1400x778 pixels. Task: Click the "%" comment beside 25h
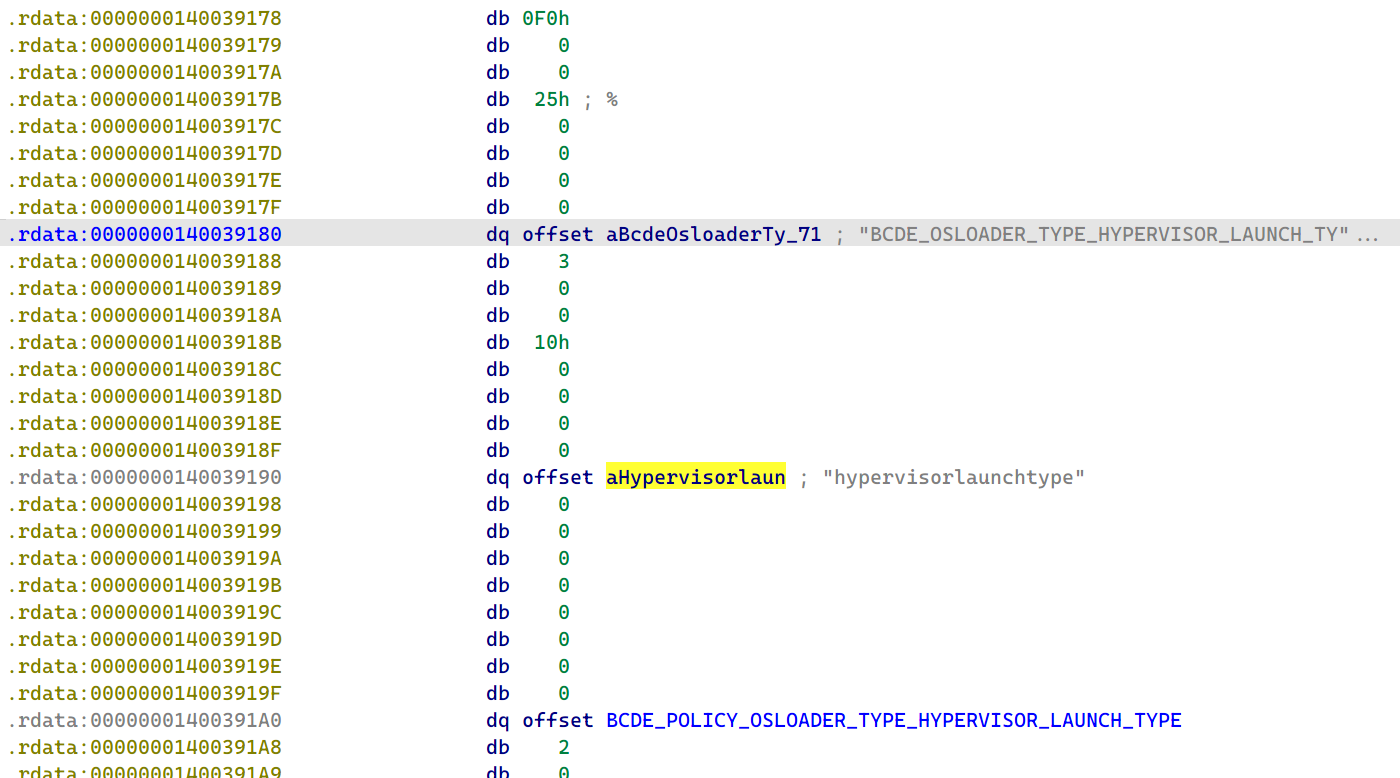(x=611, y=99)
